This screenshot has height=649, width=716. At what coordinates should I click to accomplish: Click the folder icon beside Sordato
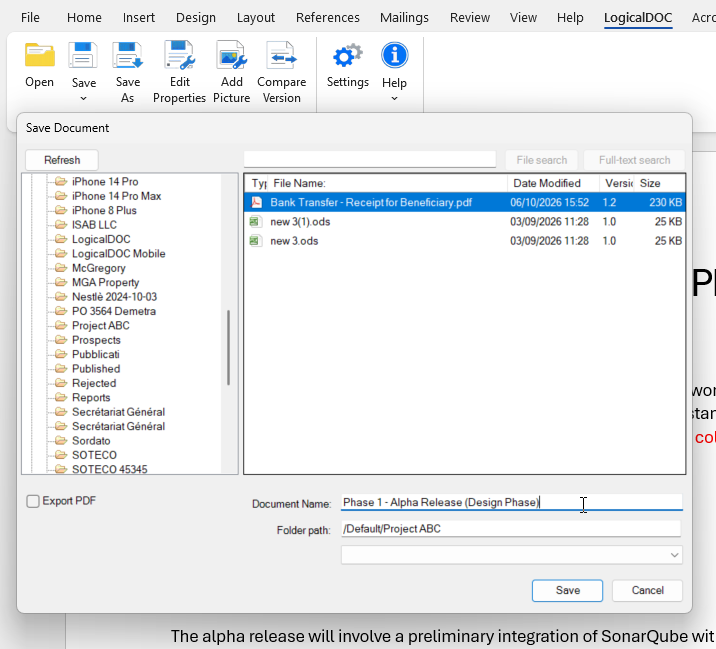[61, 440]
